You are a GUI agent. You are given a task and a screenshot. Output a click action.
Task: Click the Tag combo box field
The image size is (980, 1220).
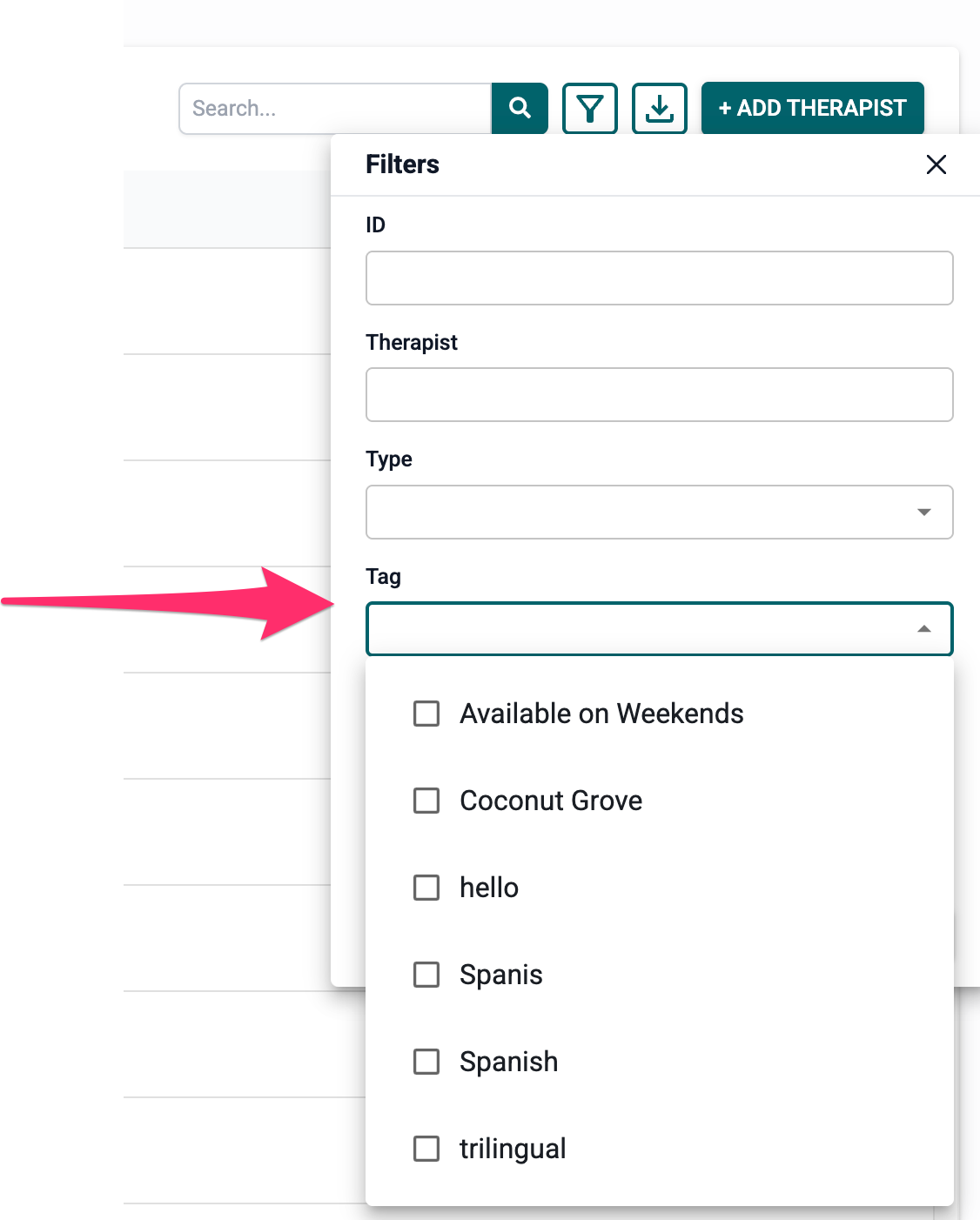point(660,628)
